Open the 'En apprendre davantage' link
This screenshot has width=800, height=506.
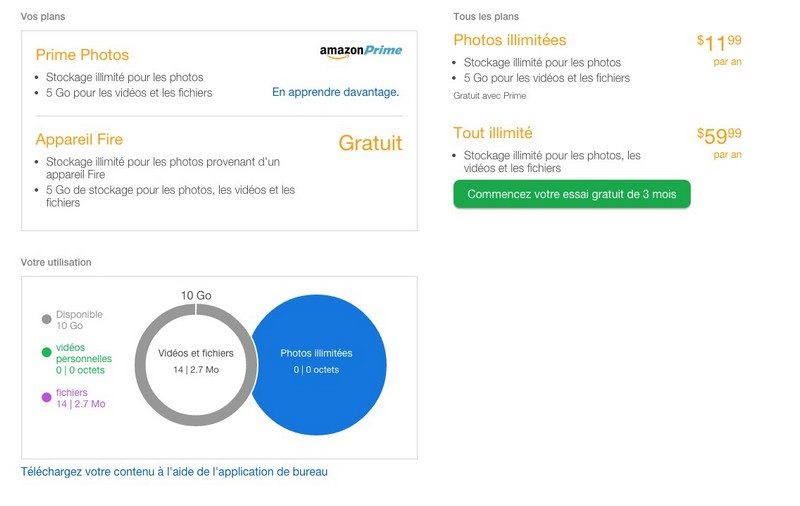coord(335,92)
